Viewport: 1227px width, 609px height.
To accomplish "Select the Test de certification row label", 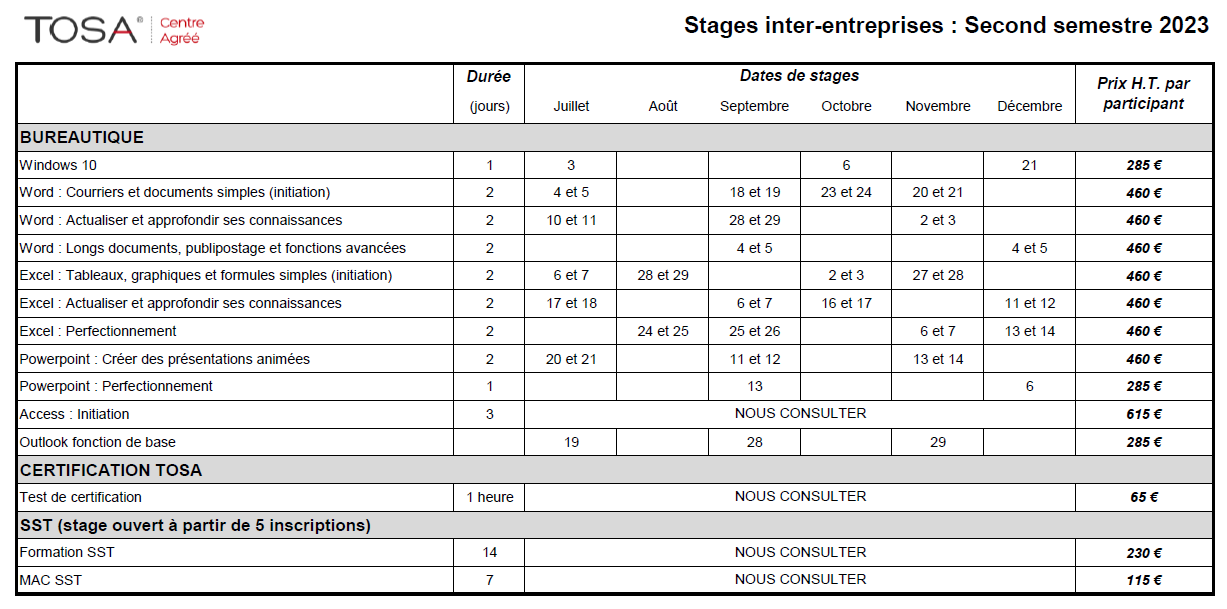I will (x=81, y=497).
